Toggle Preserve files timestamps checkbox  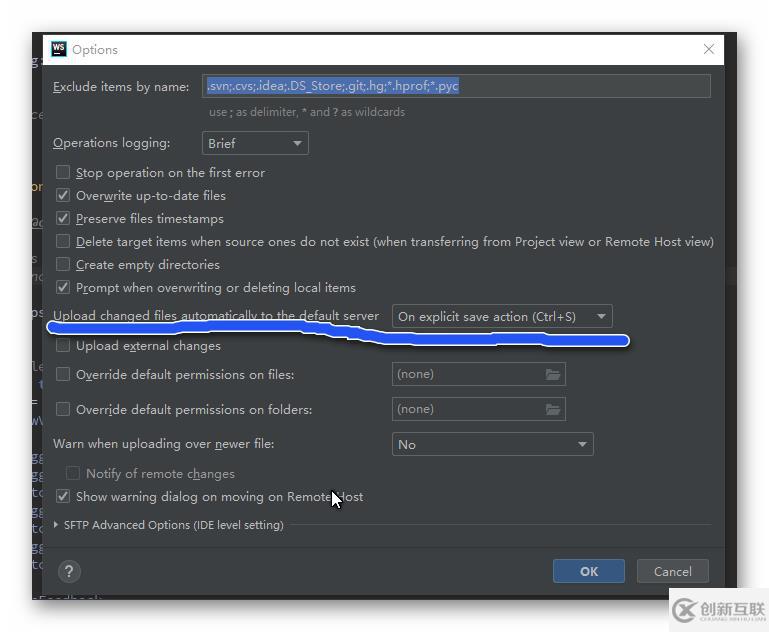coord(63,218)
